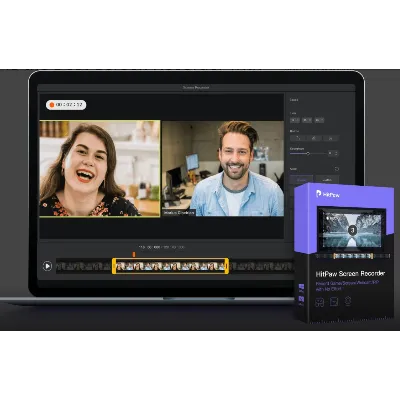Click the middle flip icon in rotate row
The height and width of the screenshot is (400, 400).
(314, 138)
